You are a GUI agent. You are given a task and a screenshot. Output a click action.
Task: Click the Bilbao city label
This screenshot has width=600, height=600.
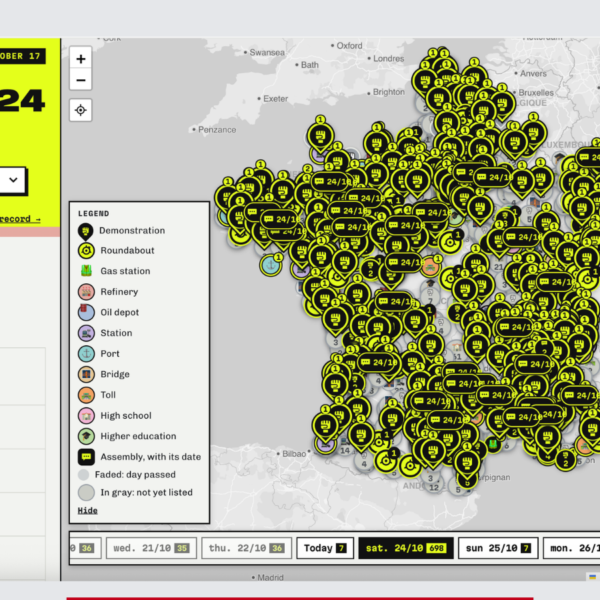(294, 454)
